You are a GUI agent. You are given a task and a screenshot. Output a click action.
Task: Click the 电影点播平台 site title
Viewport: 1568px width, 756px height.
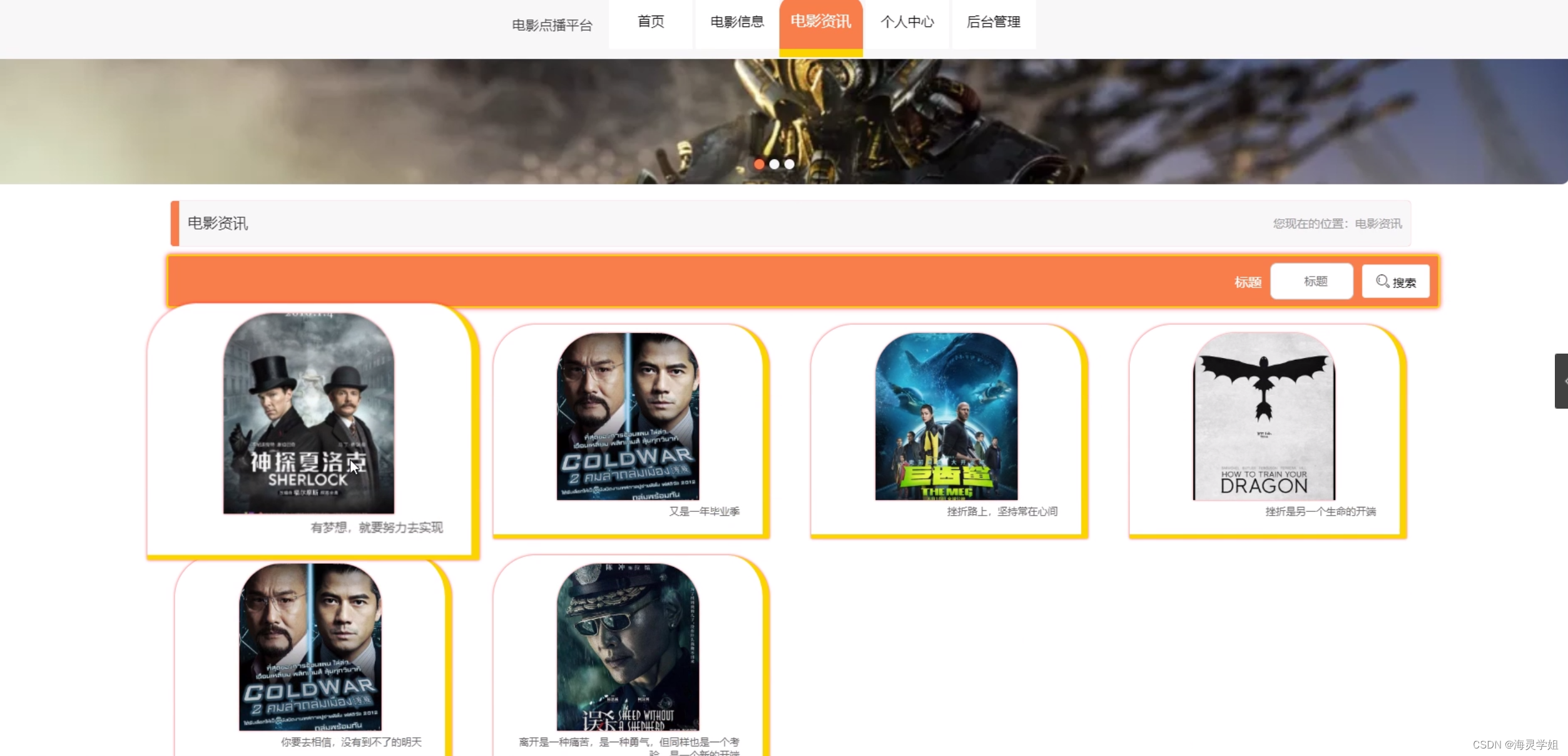point(552,26)
